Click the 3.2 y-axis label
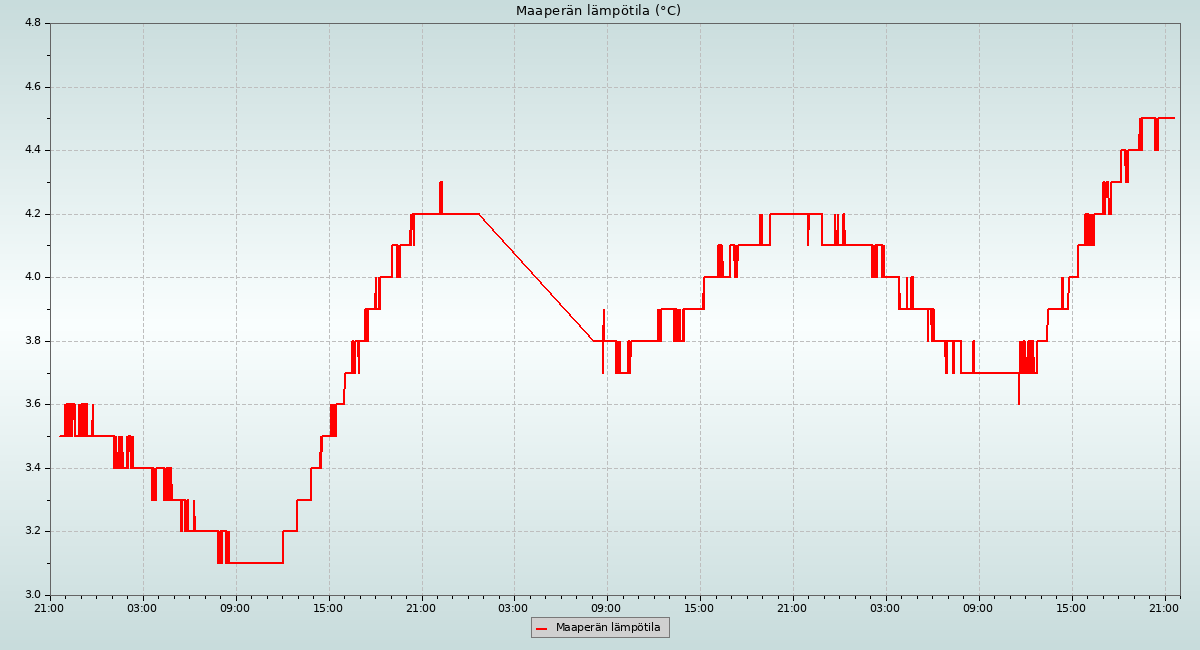1200x650 pixels. tap(31, 531)
